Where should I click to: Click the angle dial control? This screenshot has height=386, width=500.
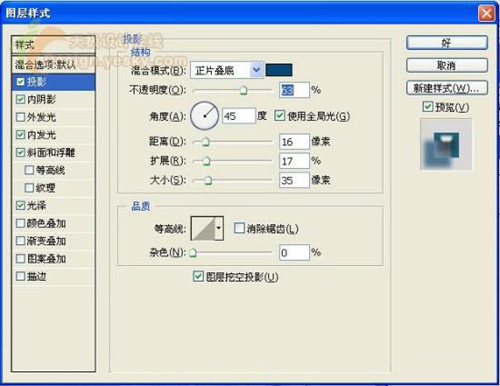204,116
